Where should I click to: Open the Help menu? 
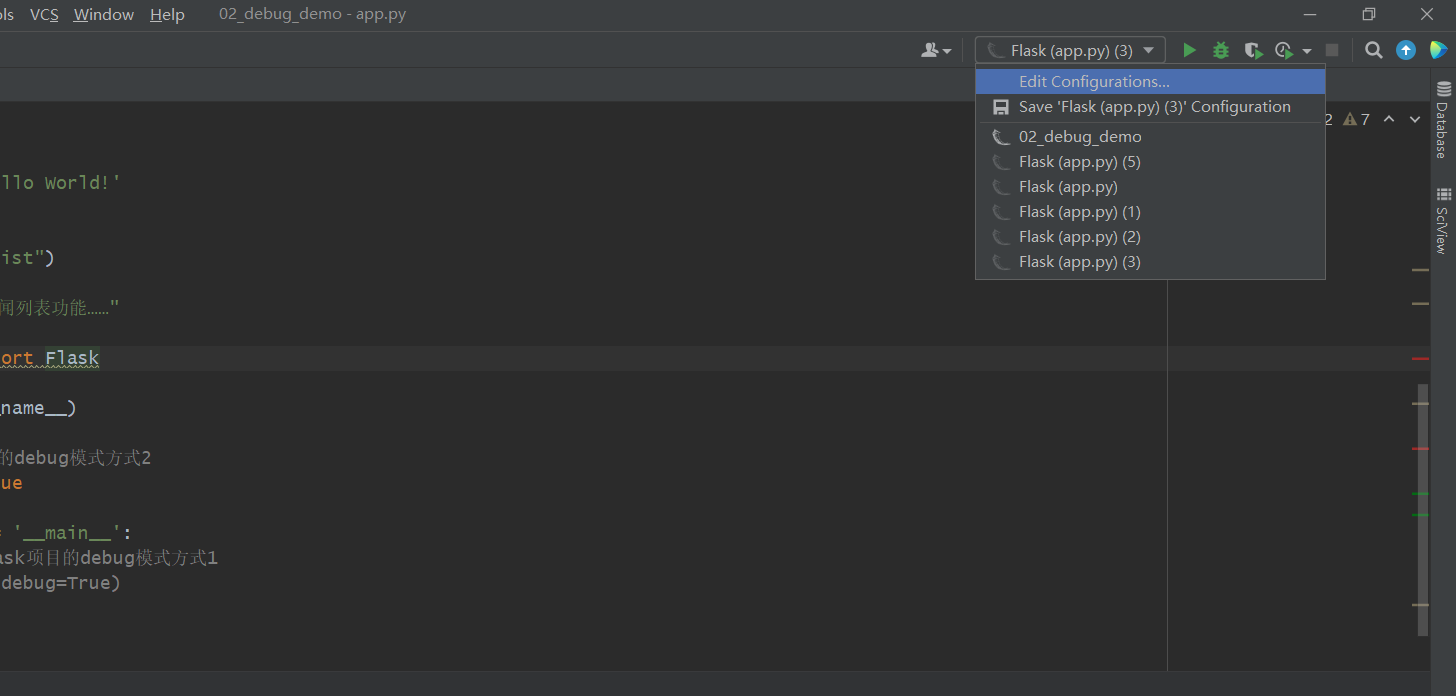point(167,14)
